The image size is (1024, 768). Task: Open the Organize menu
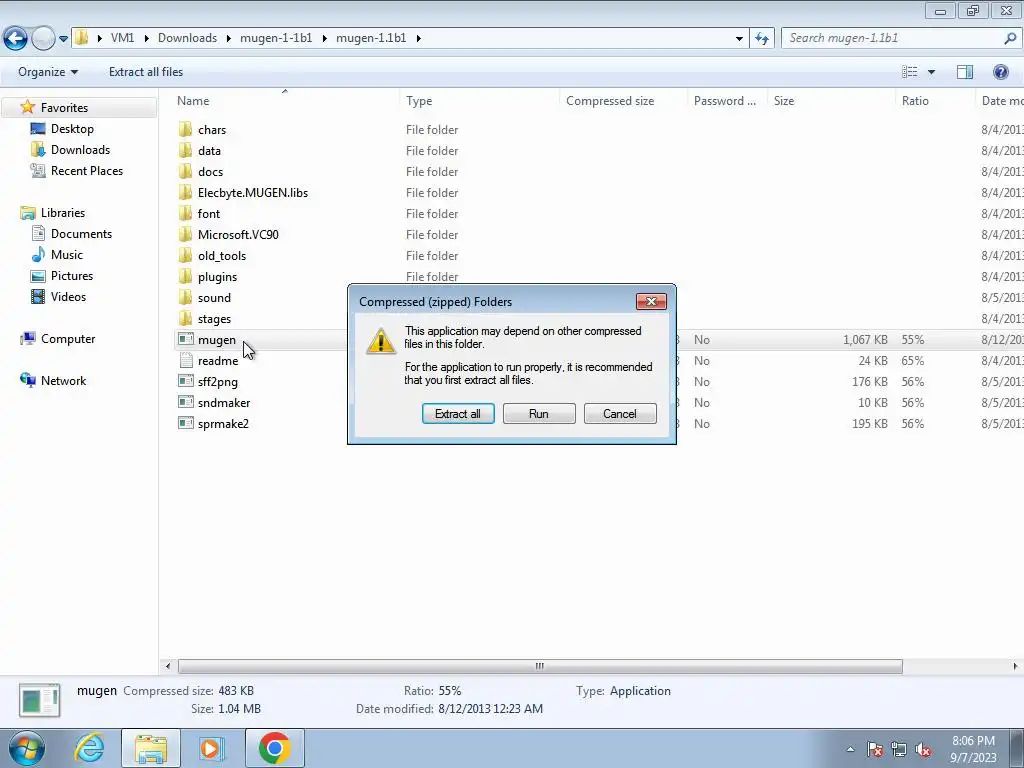click(48, 72)
